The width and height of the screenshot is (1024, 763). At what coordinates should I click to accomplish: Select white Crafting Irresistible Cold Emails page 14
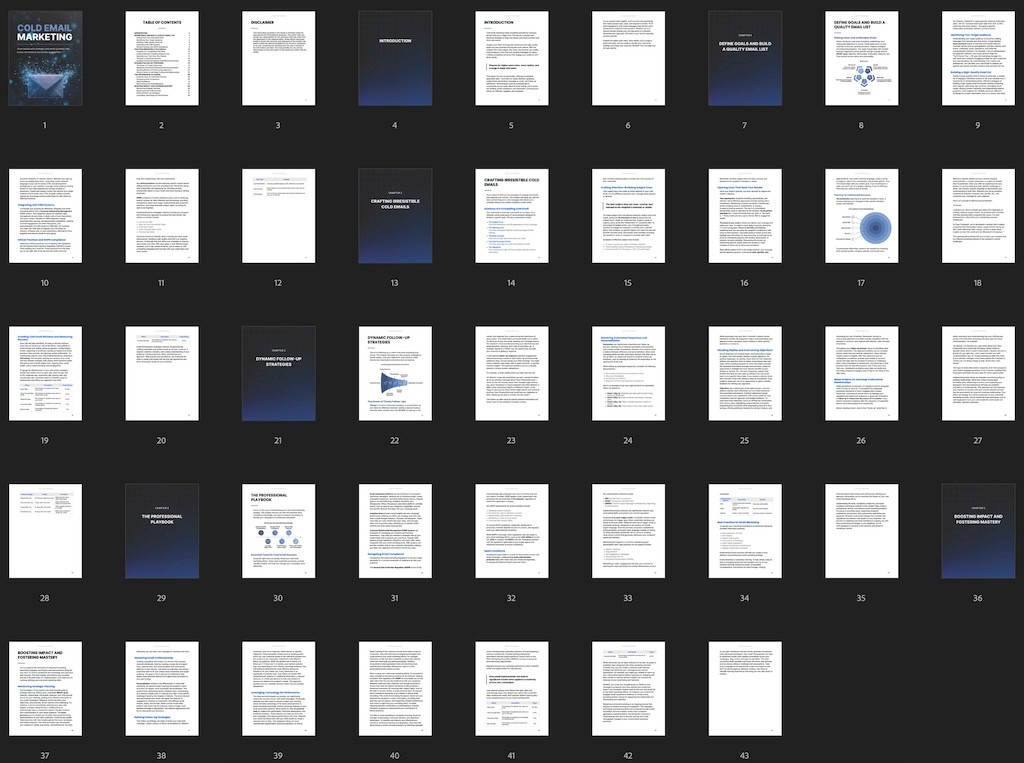tap(512, 216)
